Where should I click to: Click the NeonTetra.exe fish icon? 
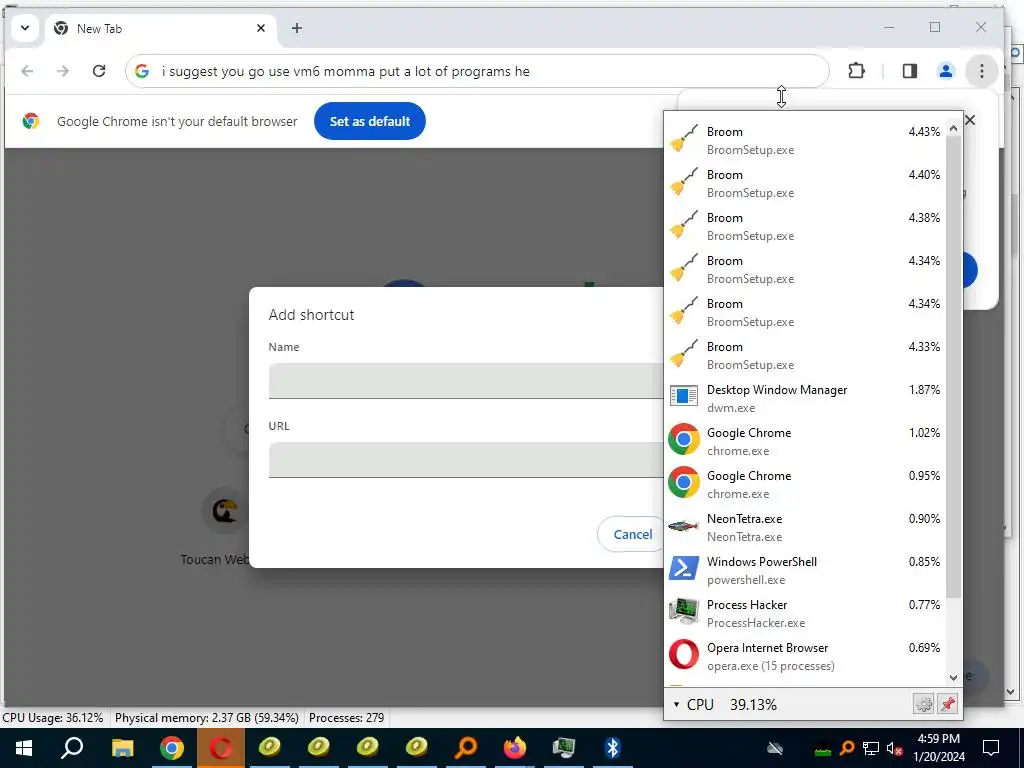pos(684,526)
